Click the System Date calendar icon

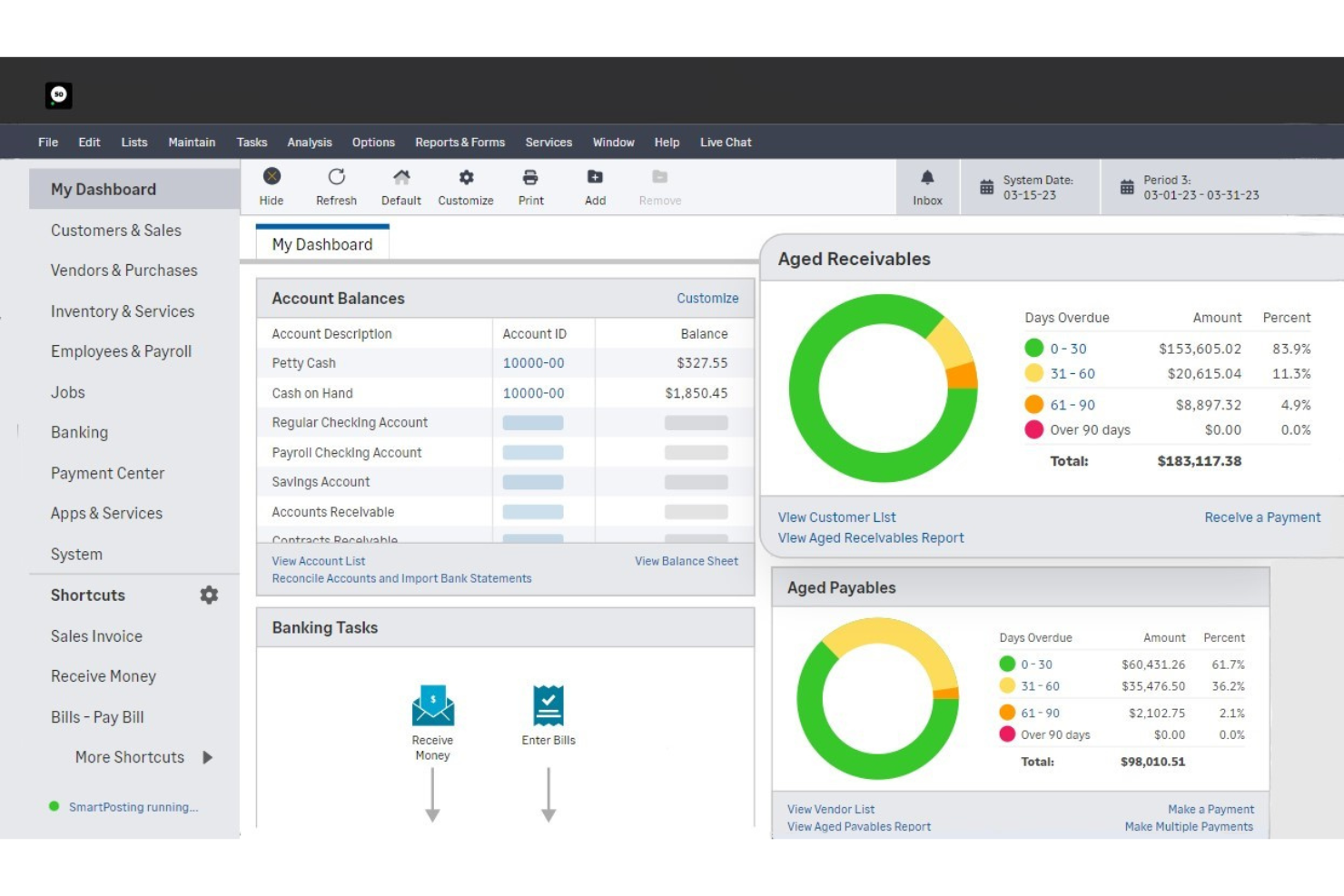point(986,187)
